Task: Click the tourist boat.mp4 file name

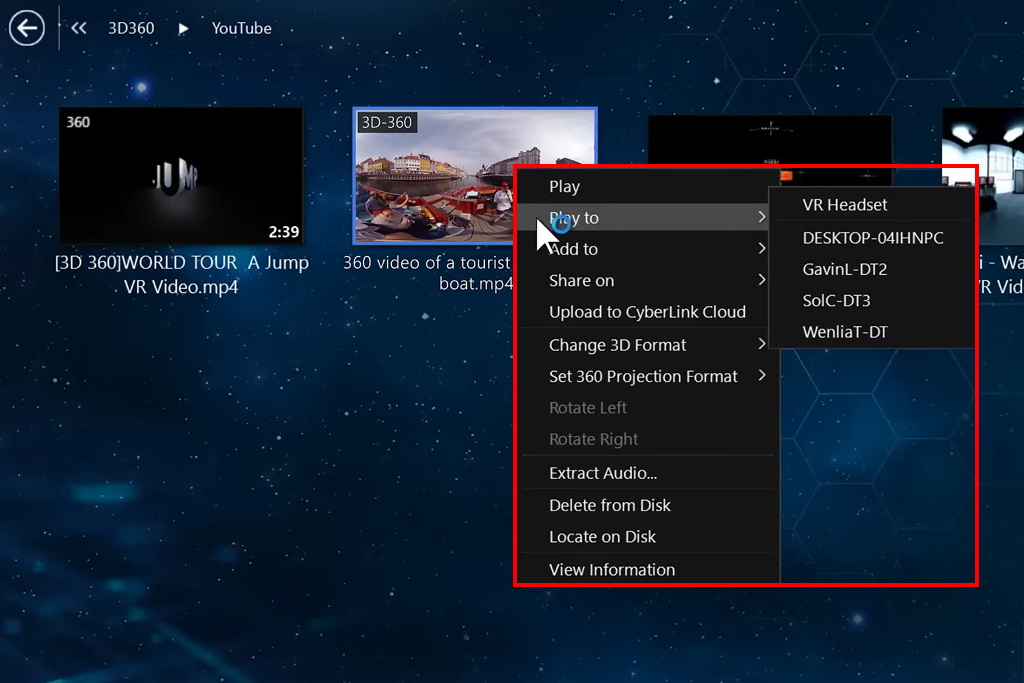Action: (x=428, y=273)
